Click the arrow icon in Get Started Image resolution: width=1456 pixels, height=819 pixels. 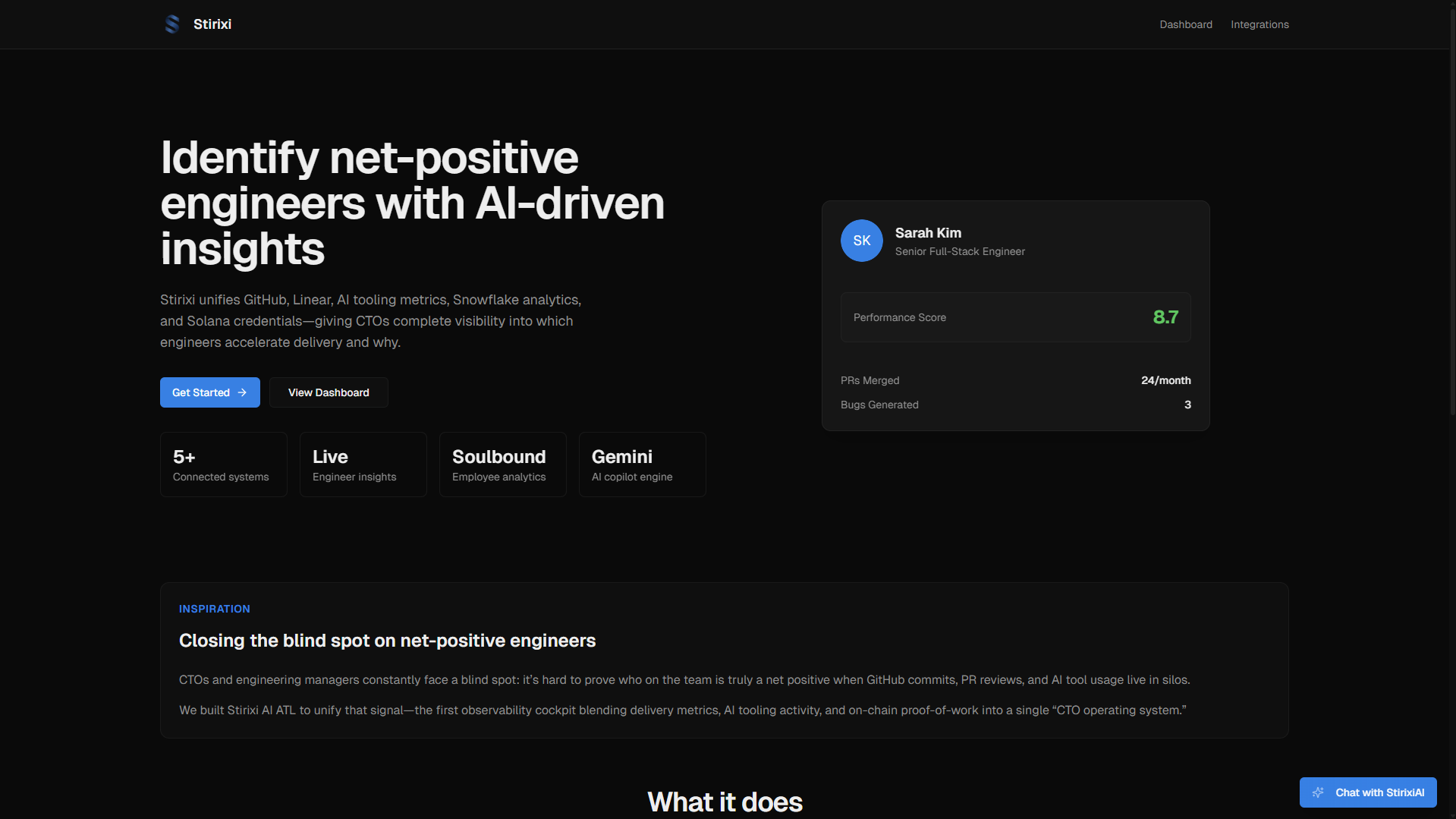click(x=242, y=392)
